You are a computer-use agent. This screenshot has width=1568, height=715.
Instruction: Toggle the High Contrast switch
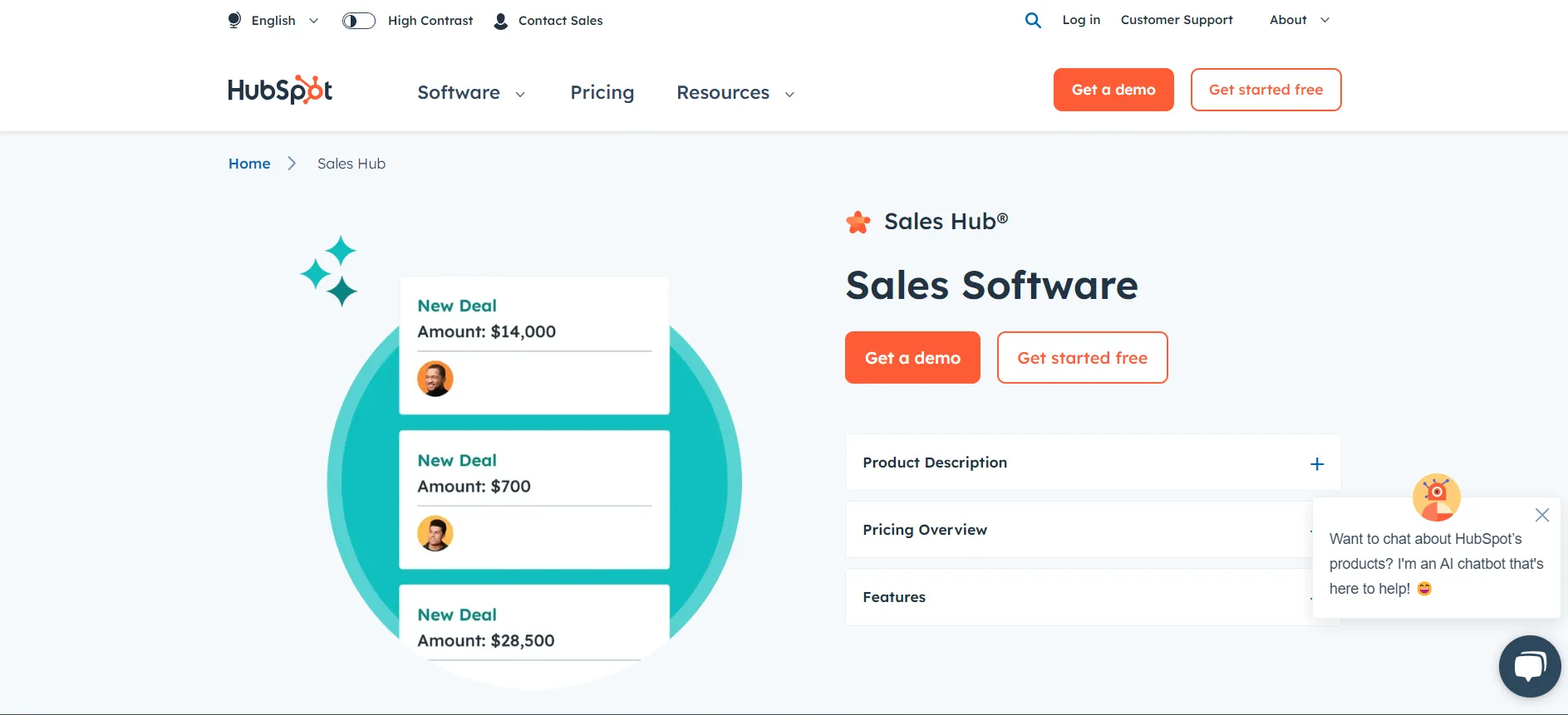pos(359,21)
